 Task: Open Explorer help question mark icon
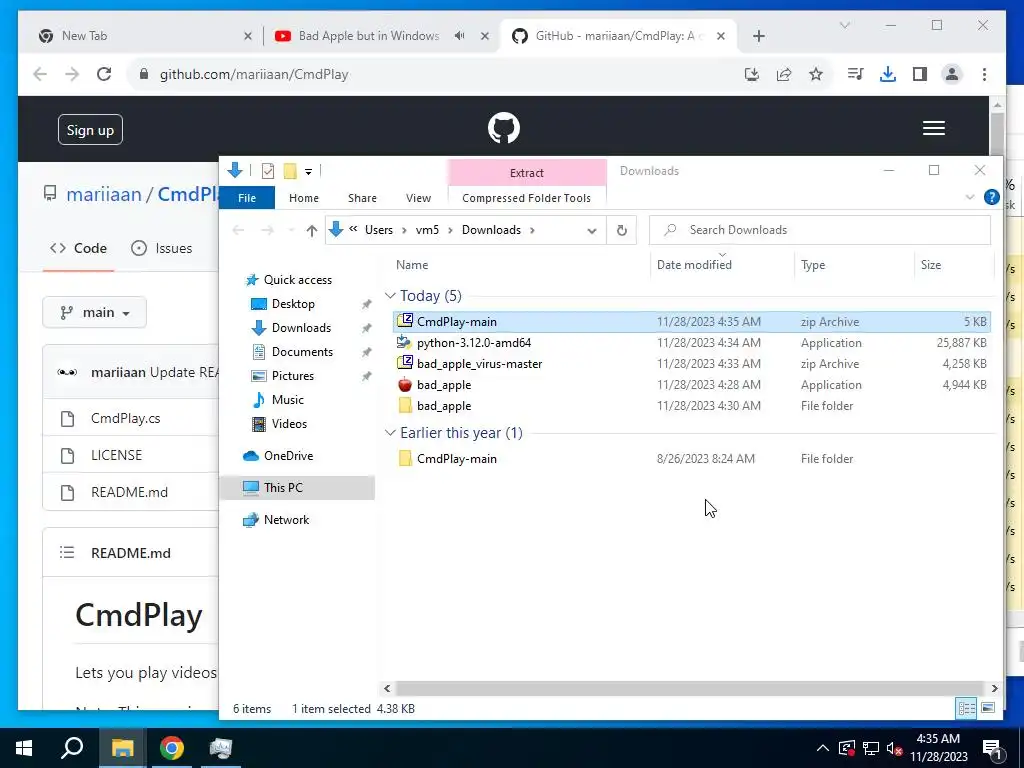pos(991,197)
